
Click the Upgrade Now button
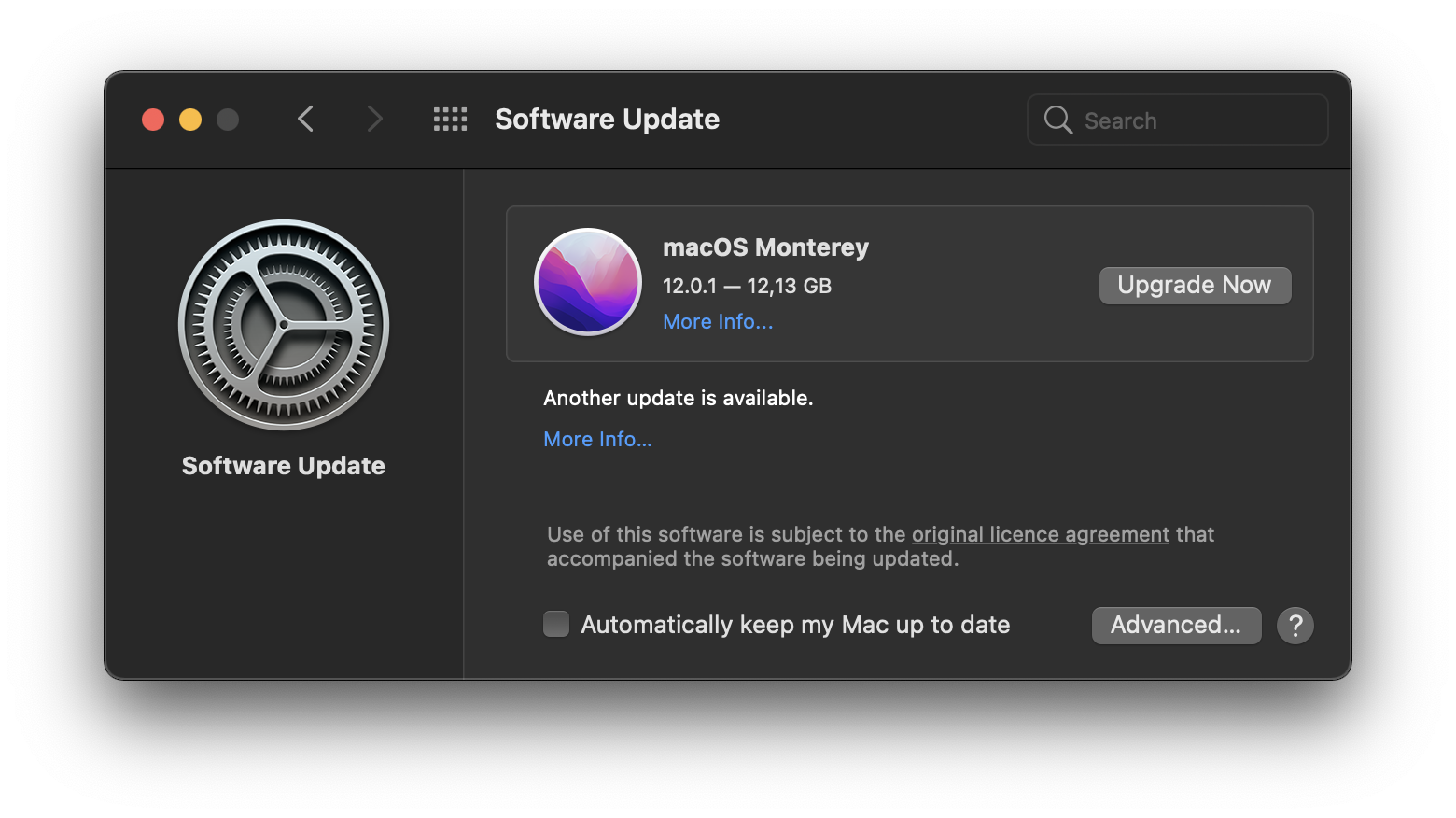point(1195,285)
